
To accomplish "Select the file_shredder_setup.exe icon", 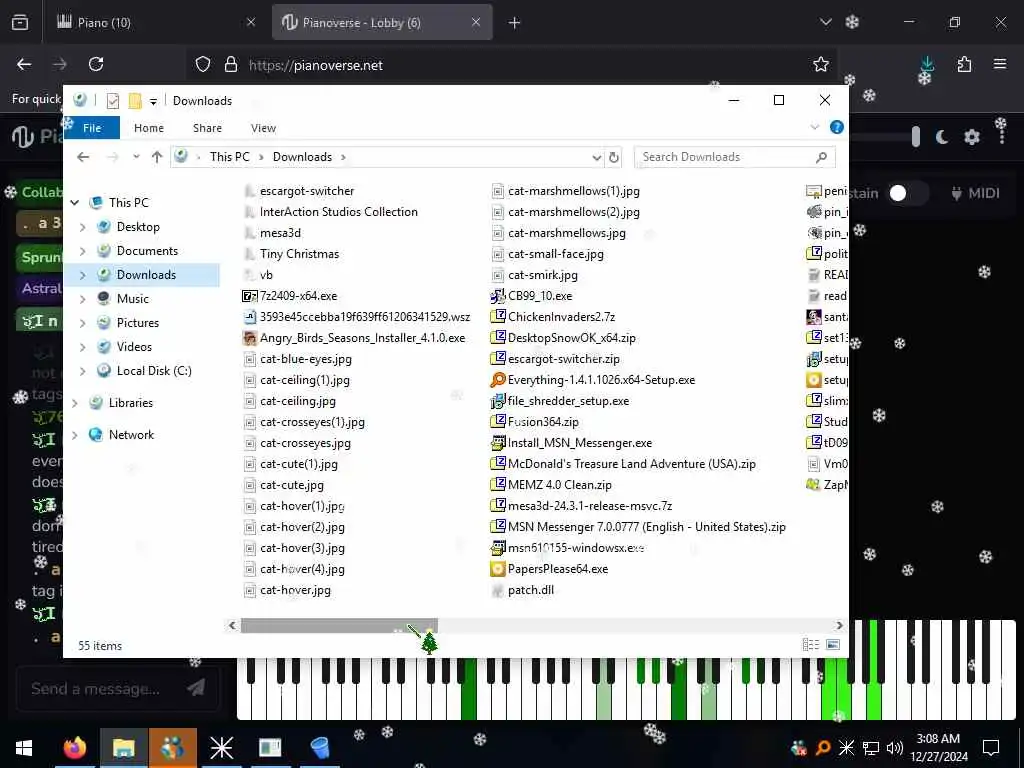I will [498, 400].
